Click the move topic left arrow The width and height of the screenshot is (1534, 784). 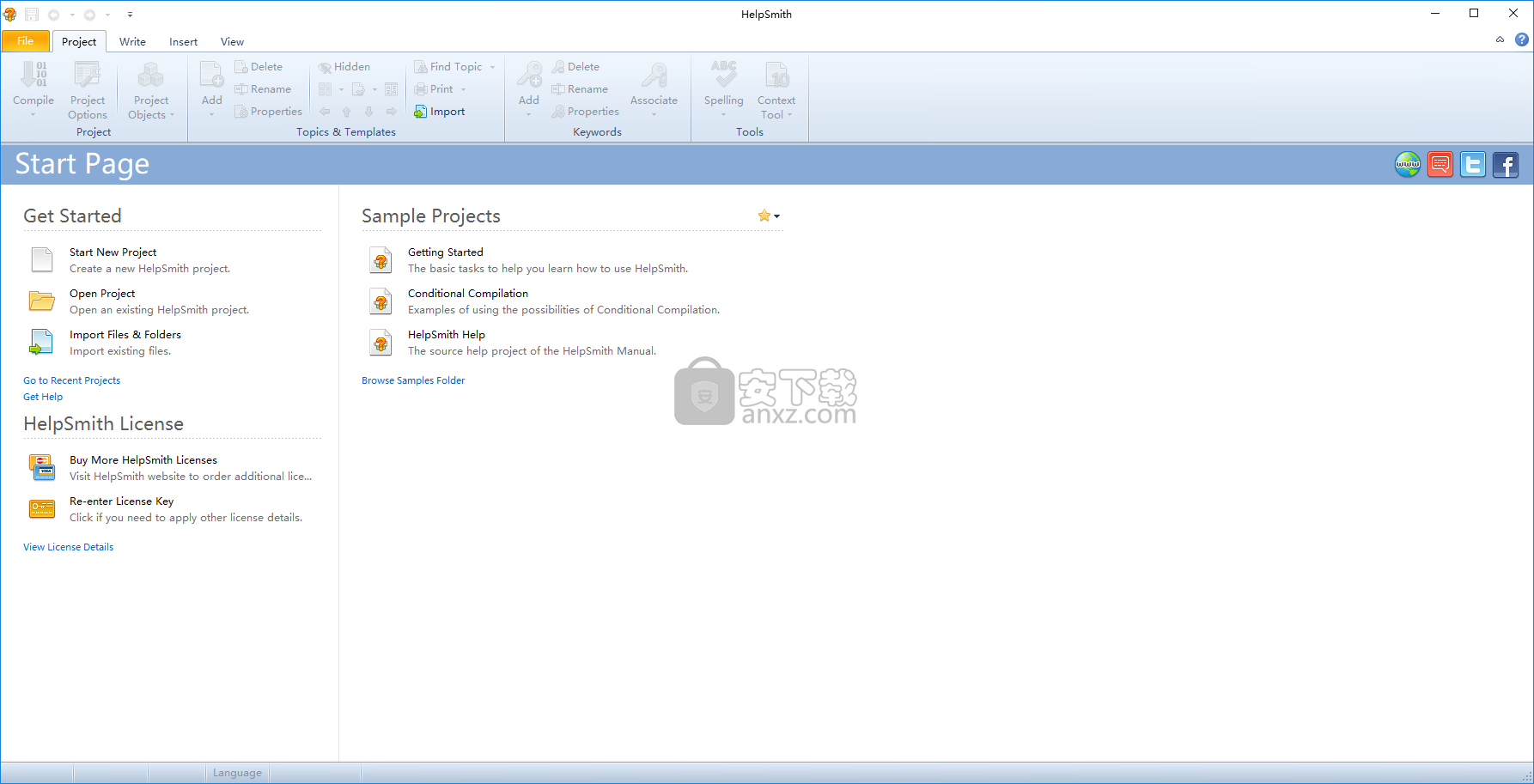325,112
